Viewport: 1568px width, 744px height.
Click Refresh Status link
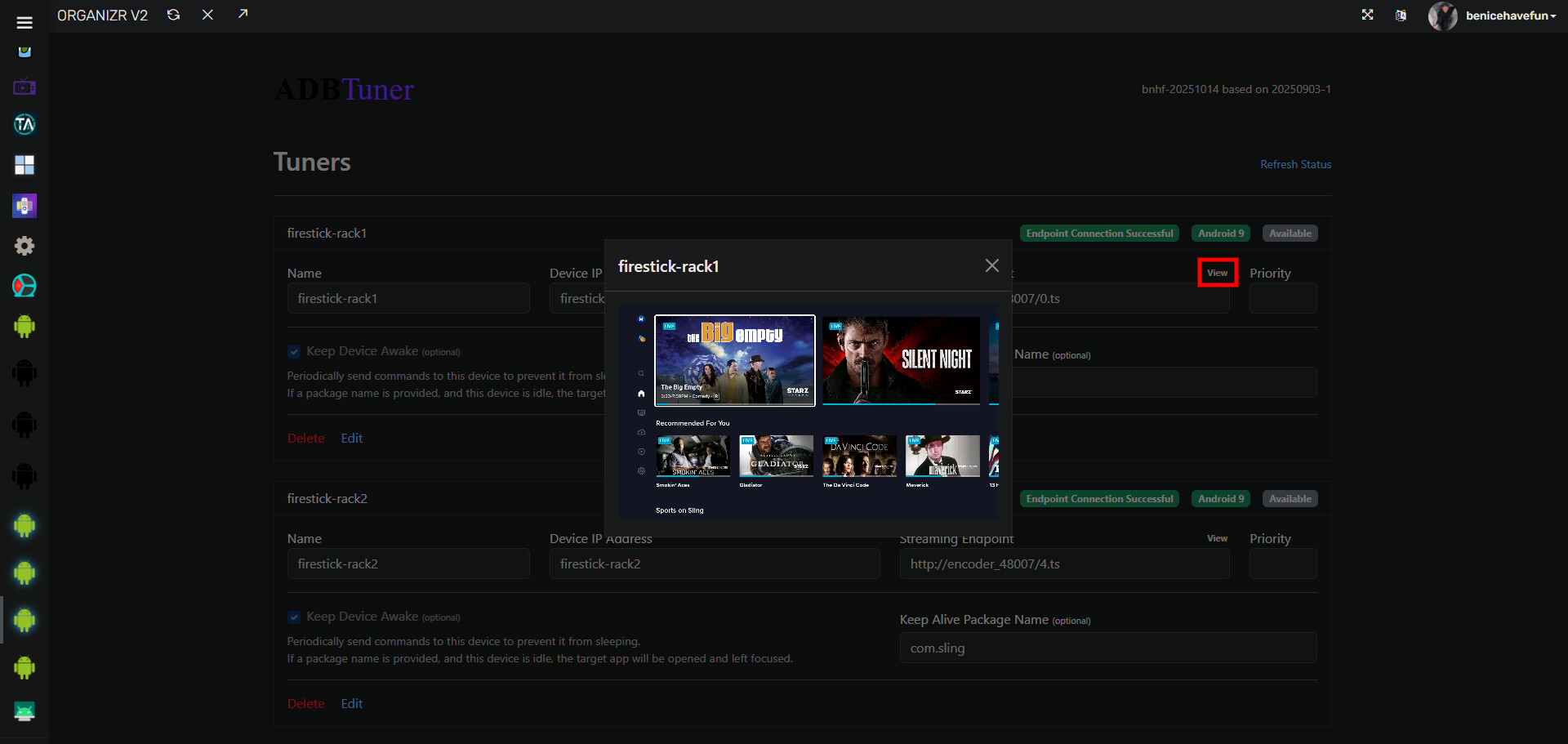coord(1295,164)
